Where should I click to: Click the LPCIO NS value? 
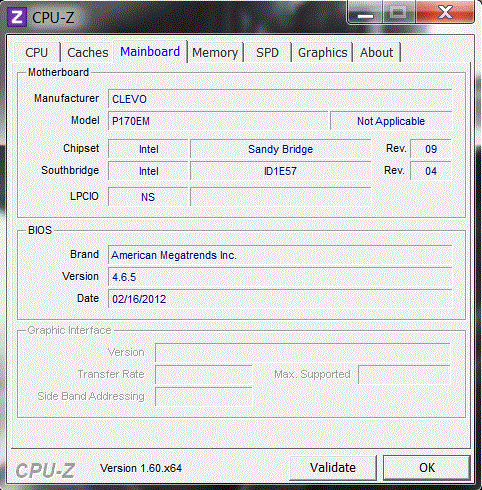click(x=148, y=197)
